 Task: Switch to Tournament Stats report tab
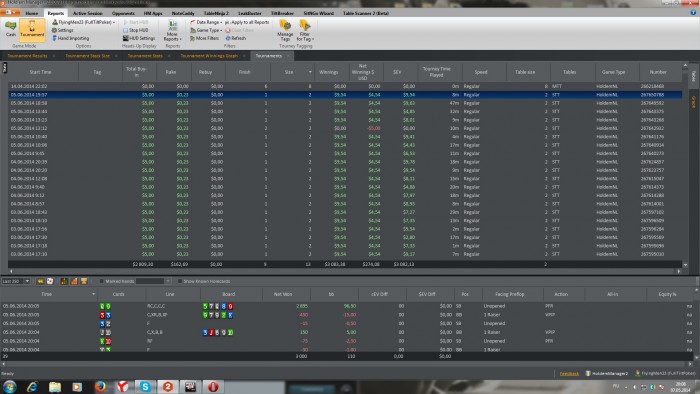tap(145, 56)
